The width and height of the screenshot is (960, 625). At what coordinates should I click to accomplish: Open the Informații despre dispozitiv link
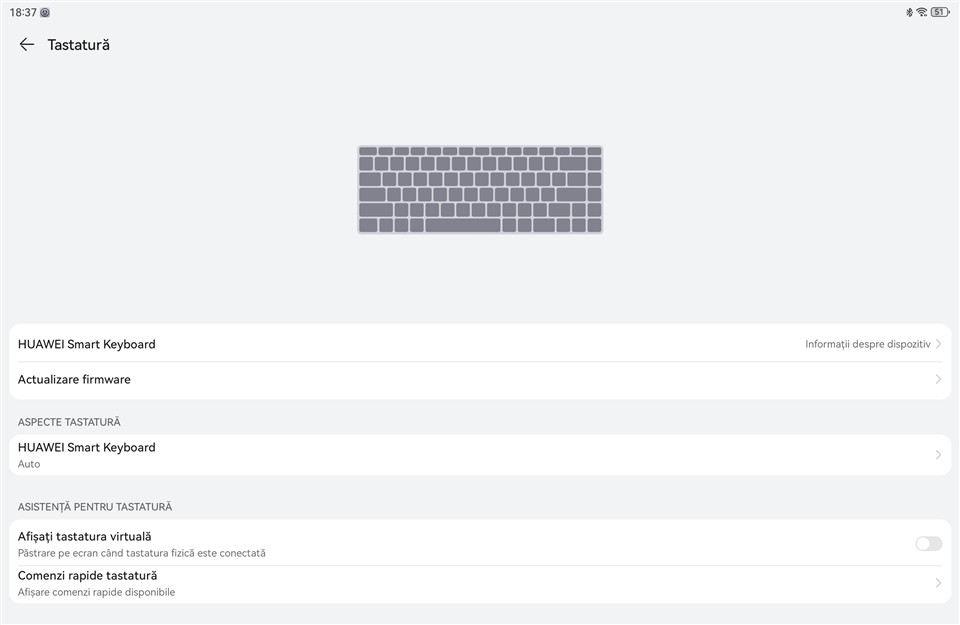click(x=867, y=344)
